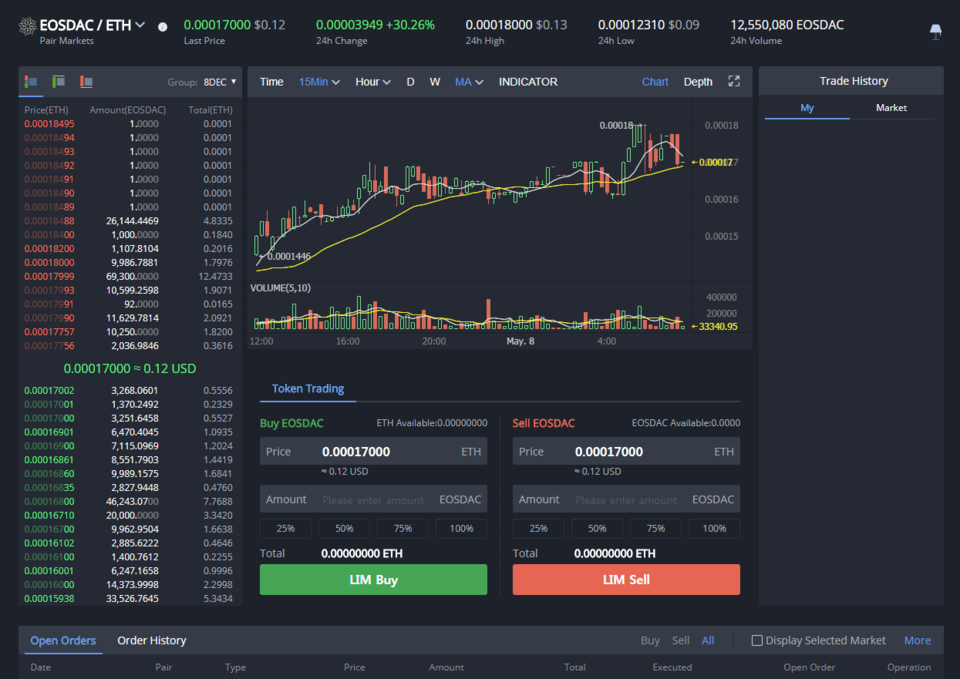
Task: Set buy amount to 75%
Action: pyautogui.click(x=402, y=528)
